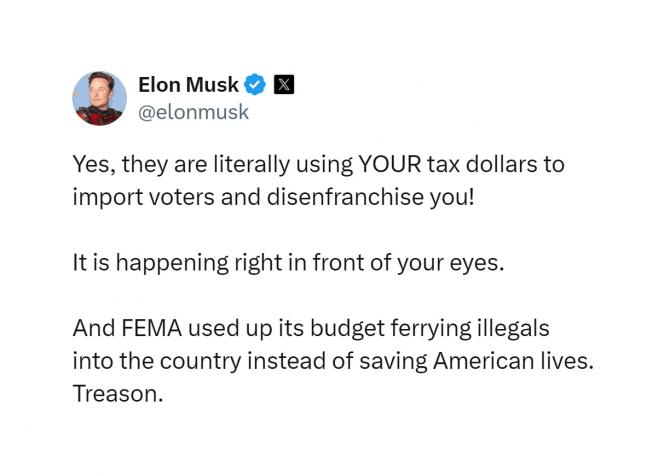Open Elon Musk's profile avatar photo
The image size is (664, 476).
pyautogui.click(x=100, y=98)
